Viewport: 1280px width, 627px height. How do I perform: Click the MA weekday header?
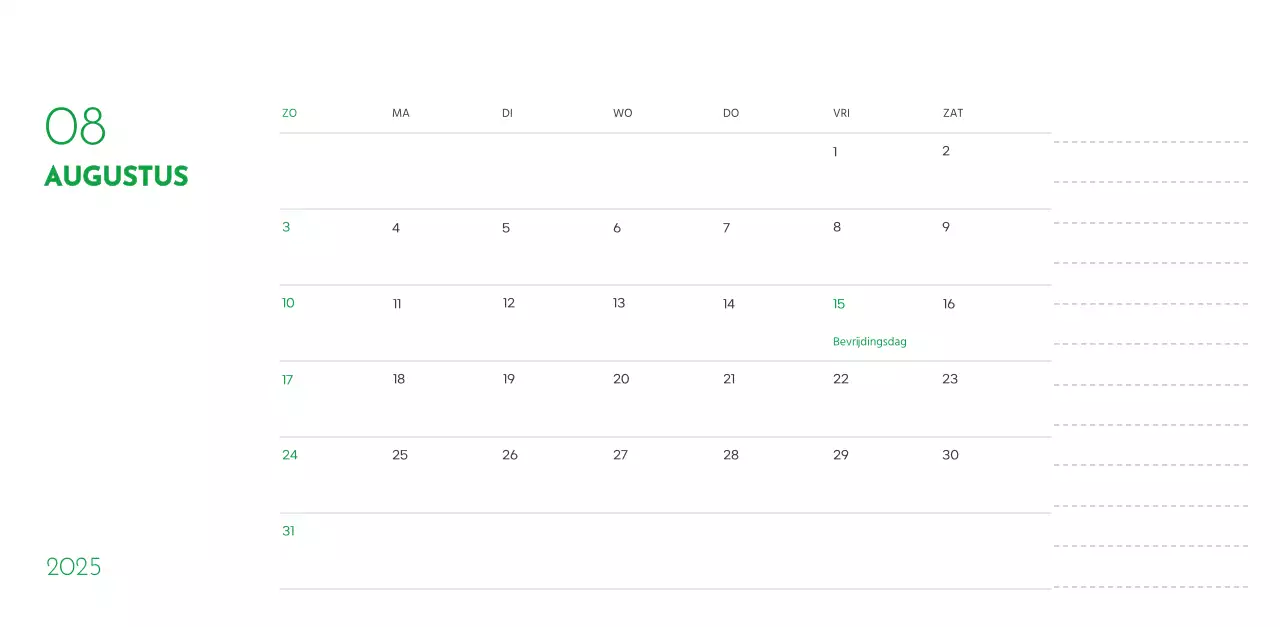(x=401, y=113)
